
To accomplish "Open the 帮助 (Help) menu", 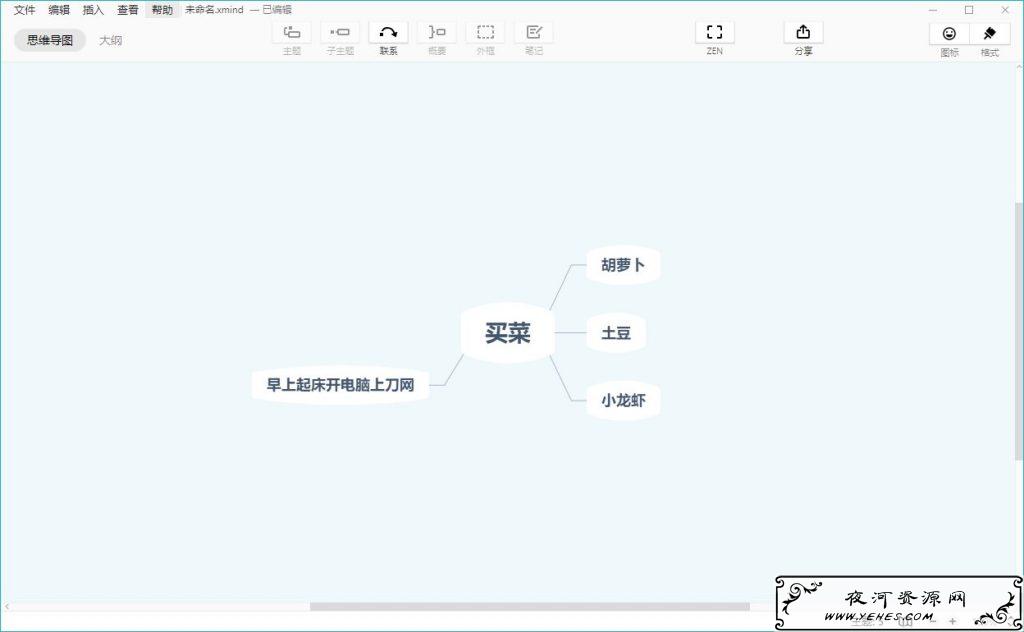I will tap(162, 10).
